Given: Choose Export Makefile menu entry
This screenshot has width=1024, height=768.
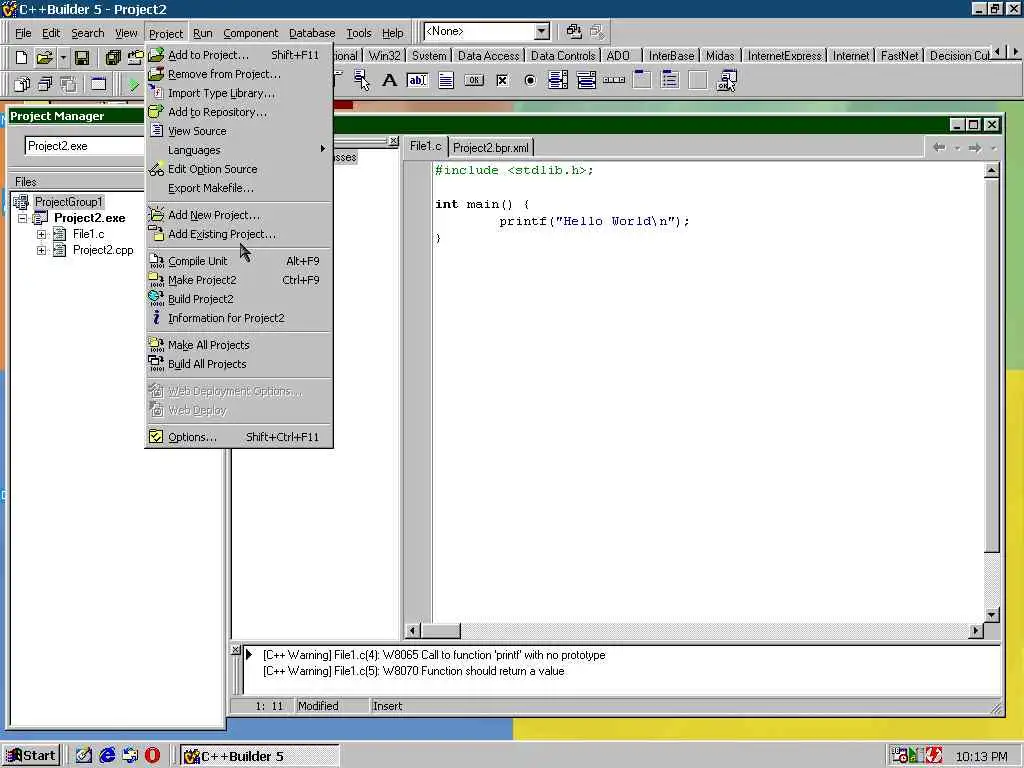Looking at the screenshot, I should (x=238, y=188).
